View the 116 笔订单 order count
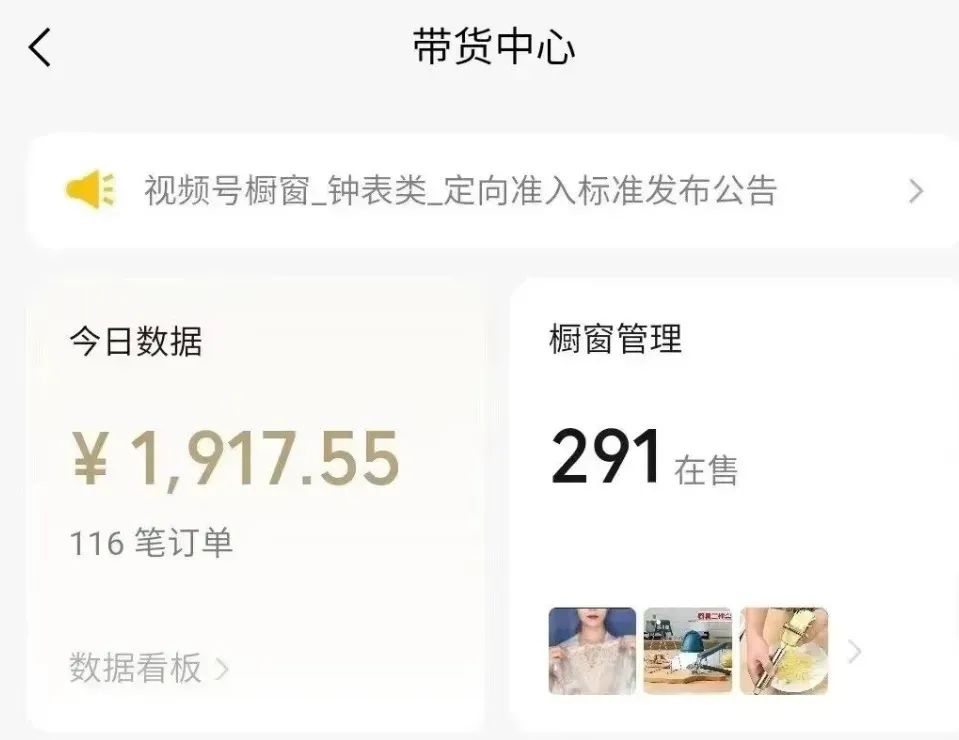Screen dimensions: 959x740 pyautogui.click(x=151, y=542)
